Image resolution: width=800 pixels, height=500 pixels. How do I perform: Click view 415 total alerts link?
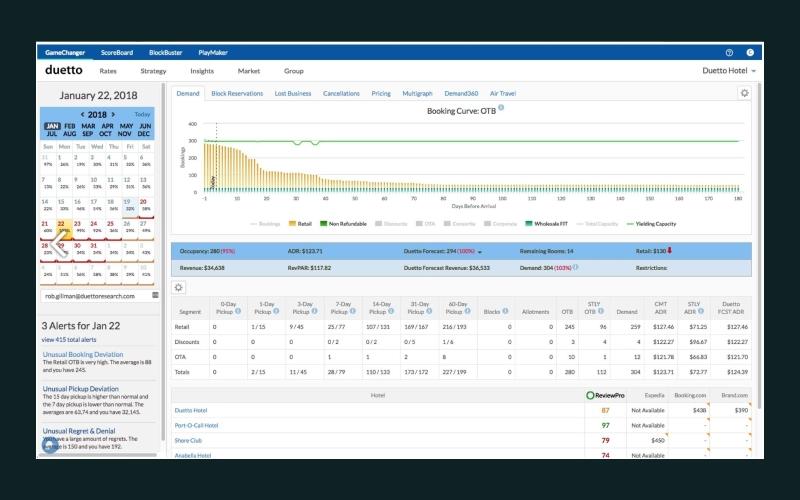69,339
